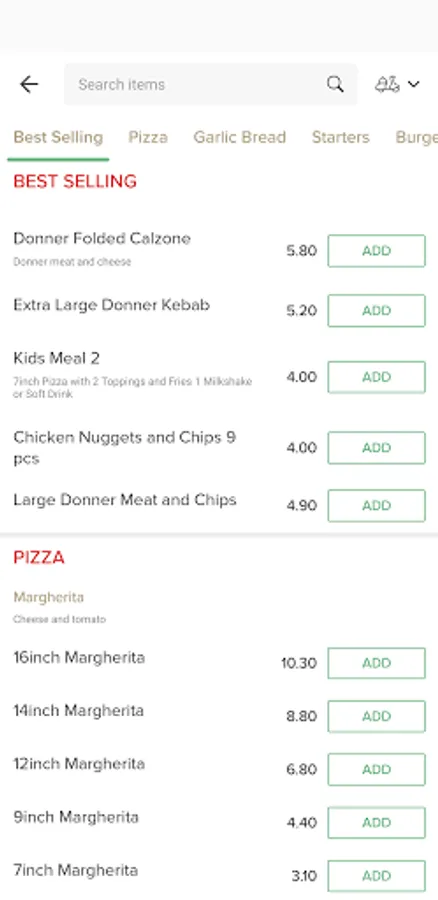This screenshot has width=438, height=900.
Task: Add 16inch Margherita pizza
Action: click(377, 664)
